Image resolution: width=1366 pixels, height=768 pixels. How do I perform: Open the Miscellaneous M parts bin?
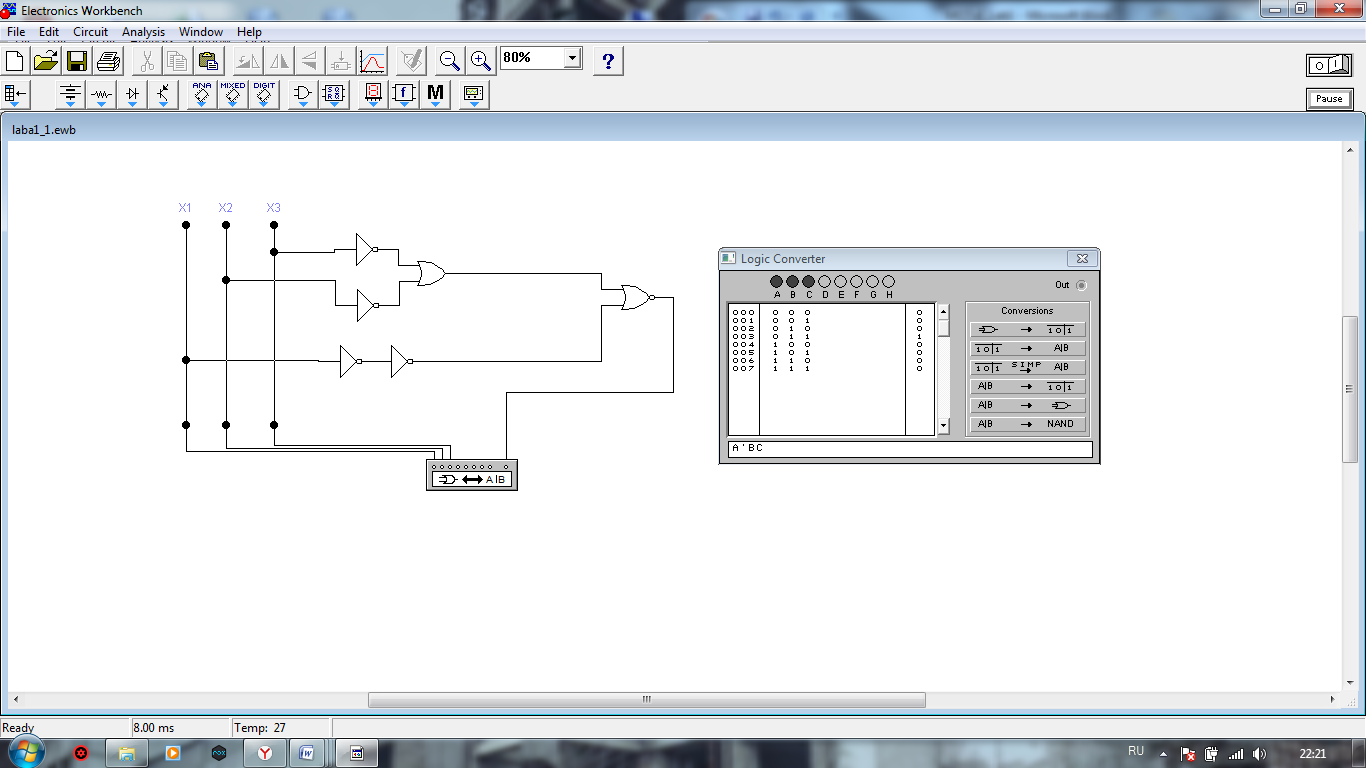tap(435, 95)
